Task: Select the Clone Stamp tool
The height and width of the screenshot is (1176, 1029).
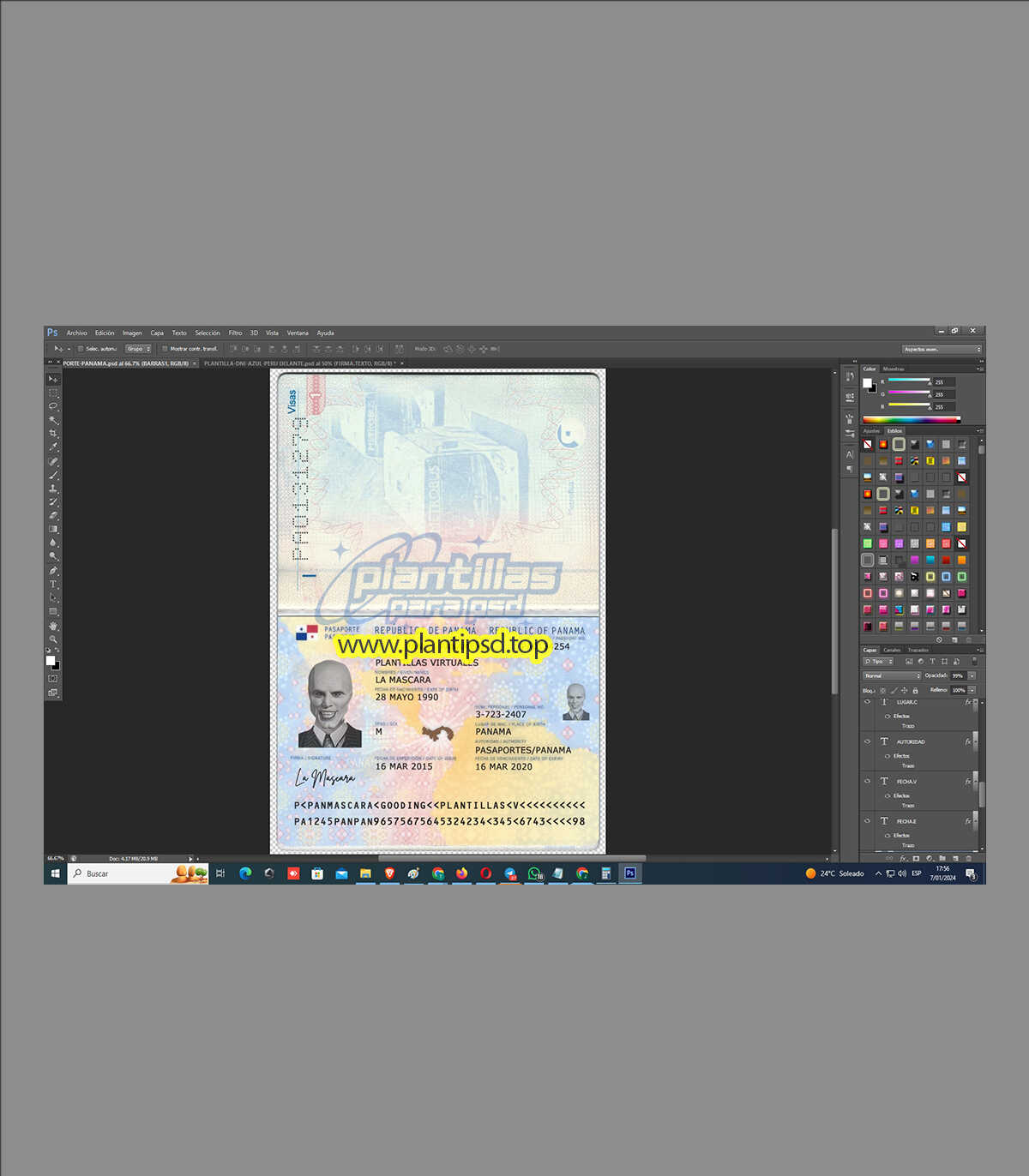Action: coord(53,489)
